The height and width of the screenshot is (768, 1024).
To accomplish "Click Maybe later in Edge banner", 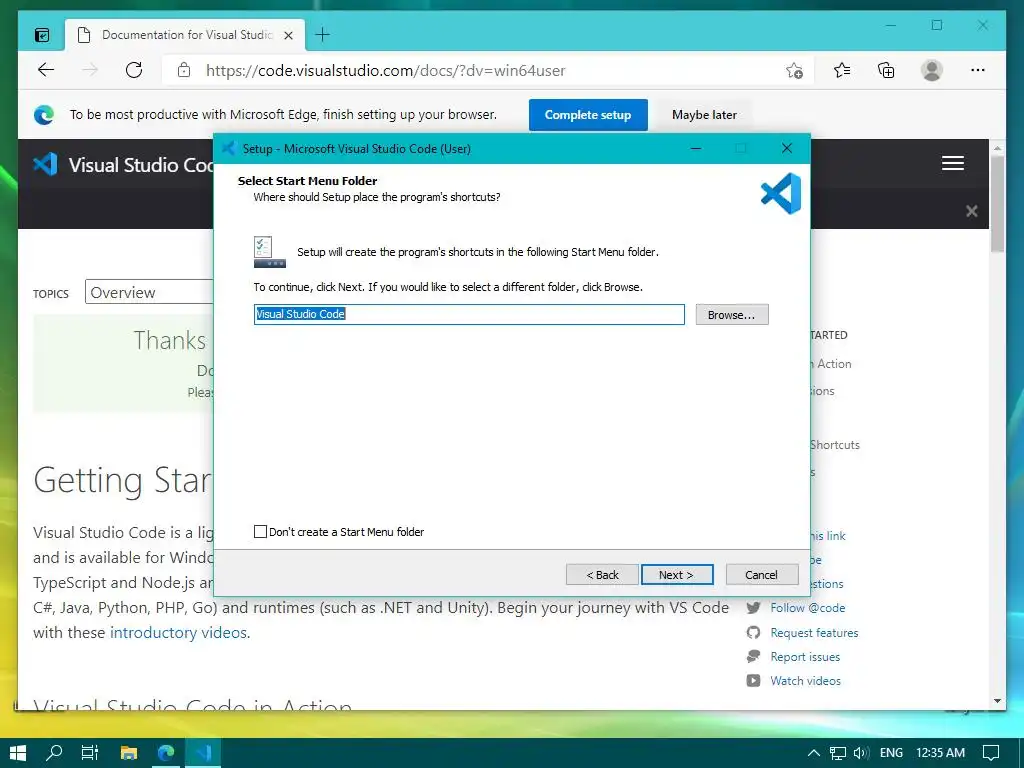I will pos(704,115).
